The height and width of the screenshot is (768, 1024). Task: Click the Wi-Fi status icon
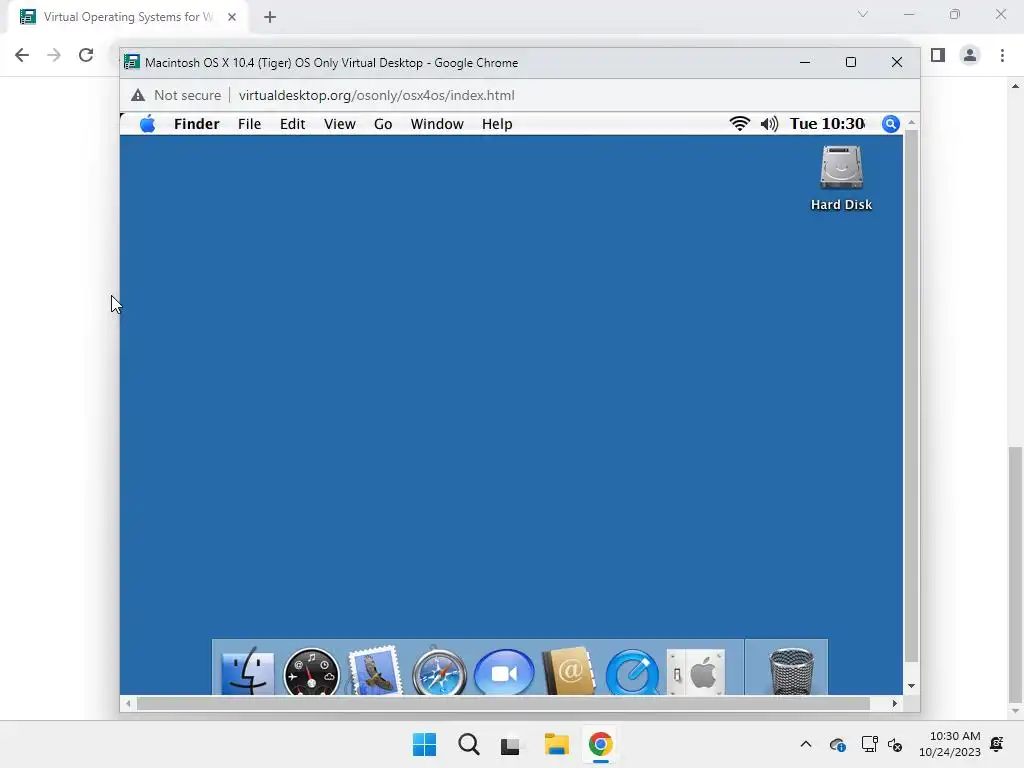click(x=739, y=123)
